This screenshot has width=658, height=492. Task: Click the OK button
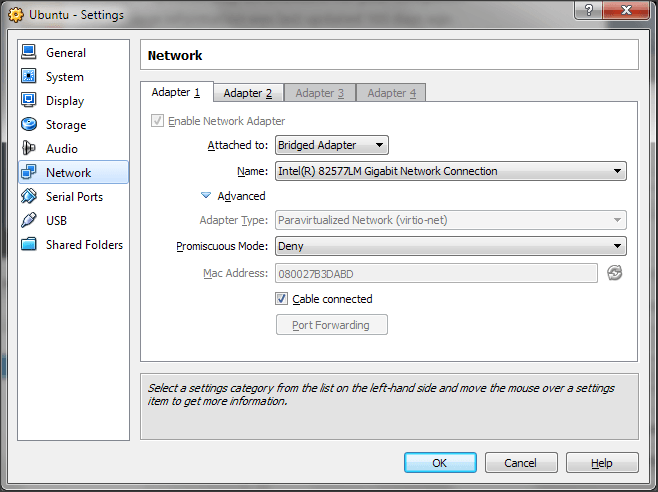(x=440, y=463)
